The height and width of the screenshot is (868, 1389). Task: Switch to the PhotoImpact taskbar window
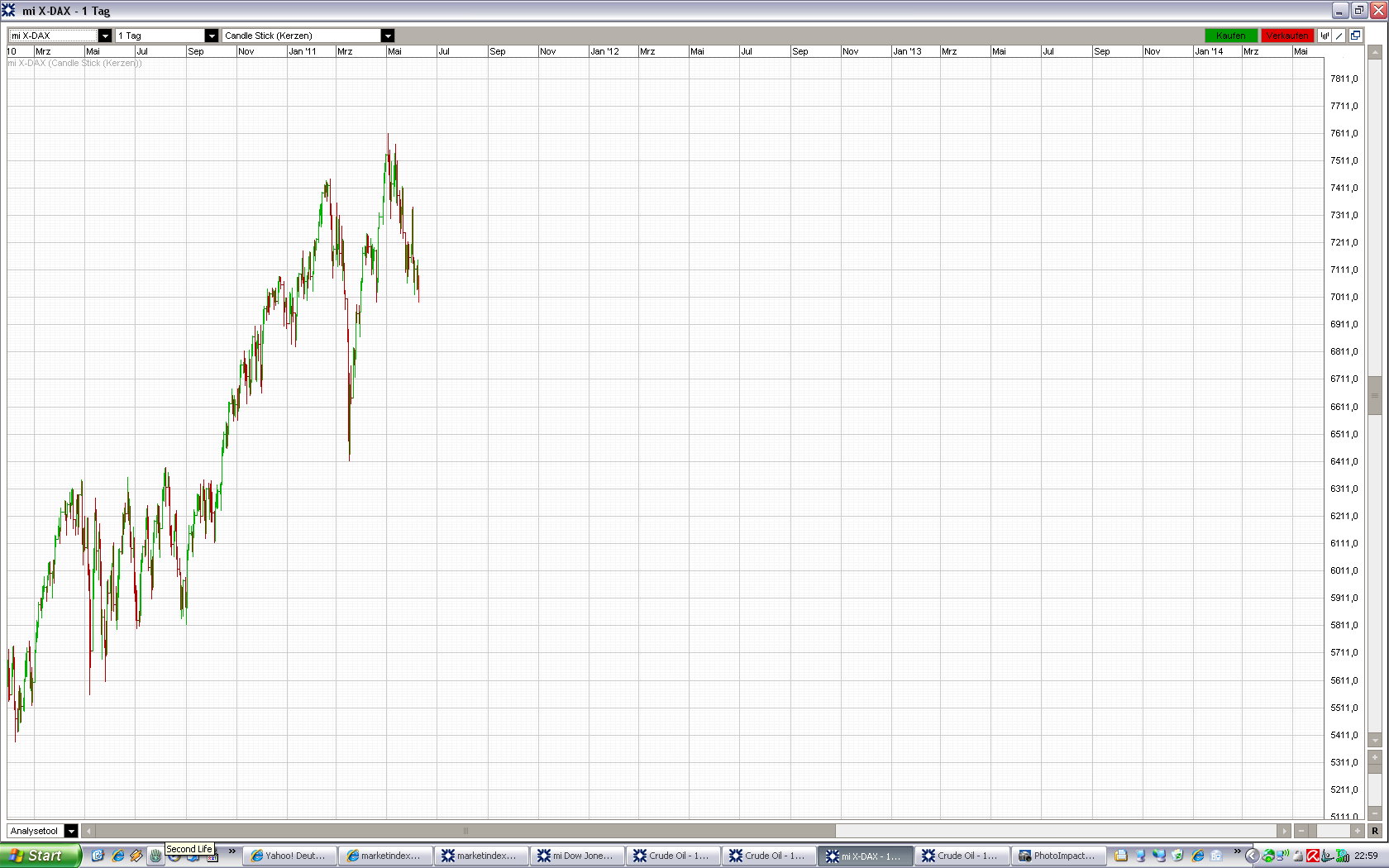1057,856
